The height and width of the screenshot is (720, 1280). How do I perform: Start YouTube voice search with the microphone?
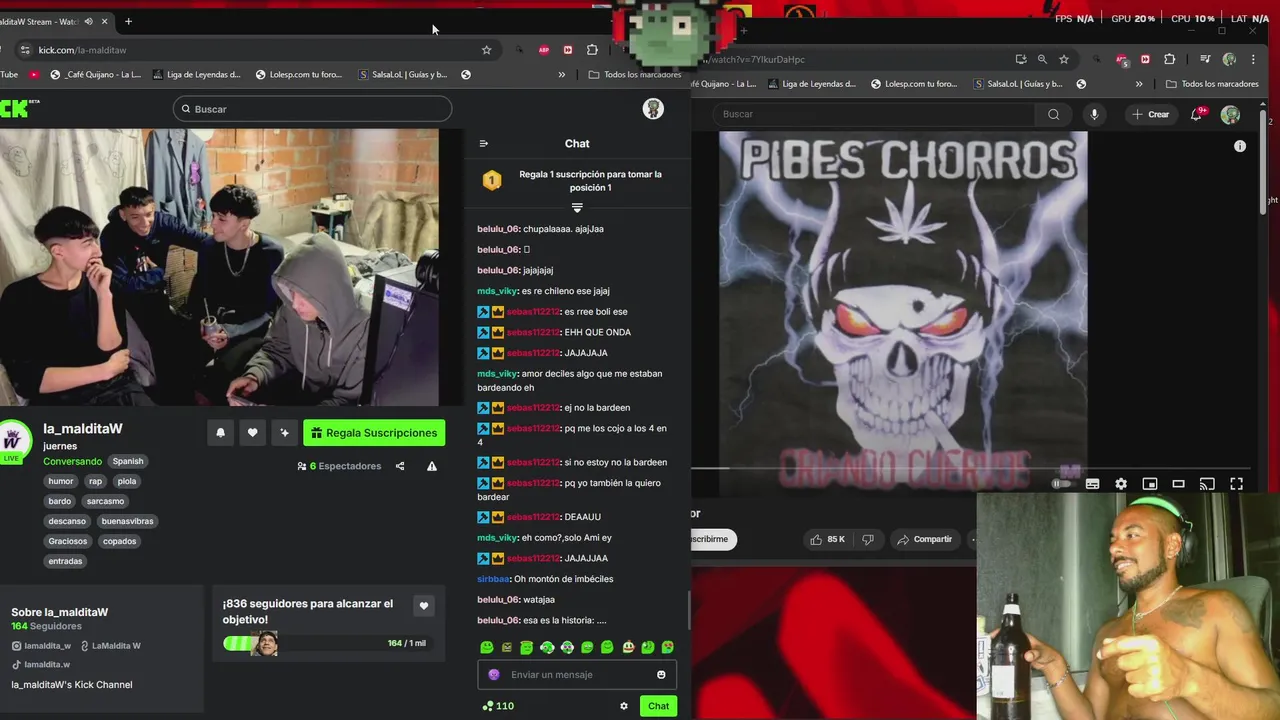1094,114
